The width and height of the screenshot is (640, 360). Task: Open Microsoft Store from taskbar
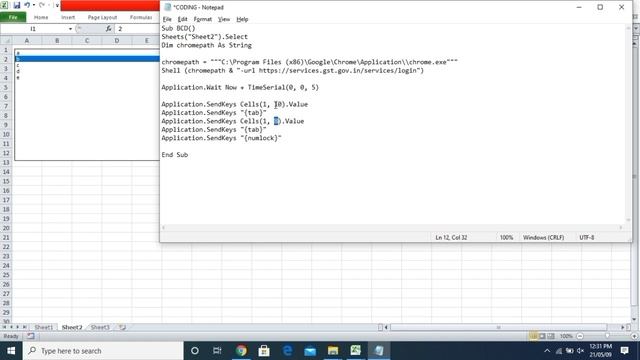point(264,351)
